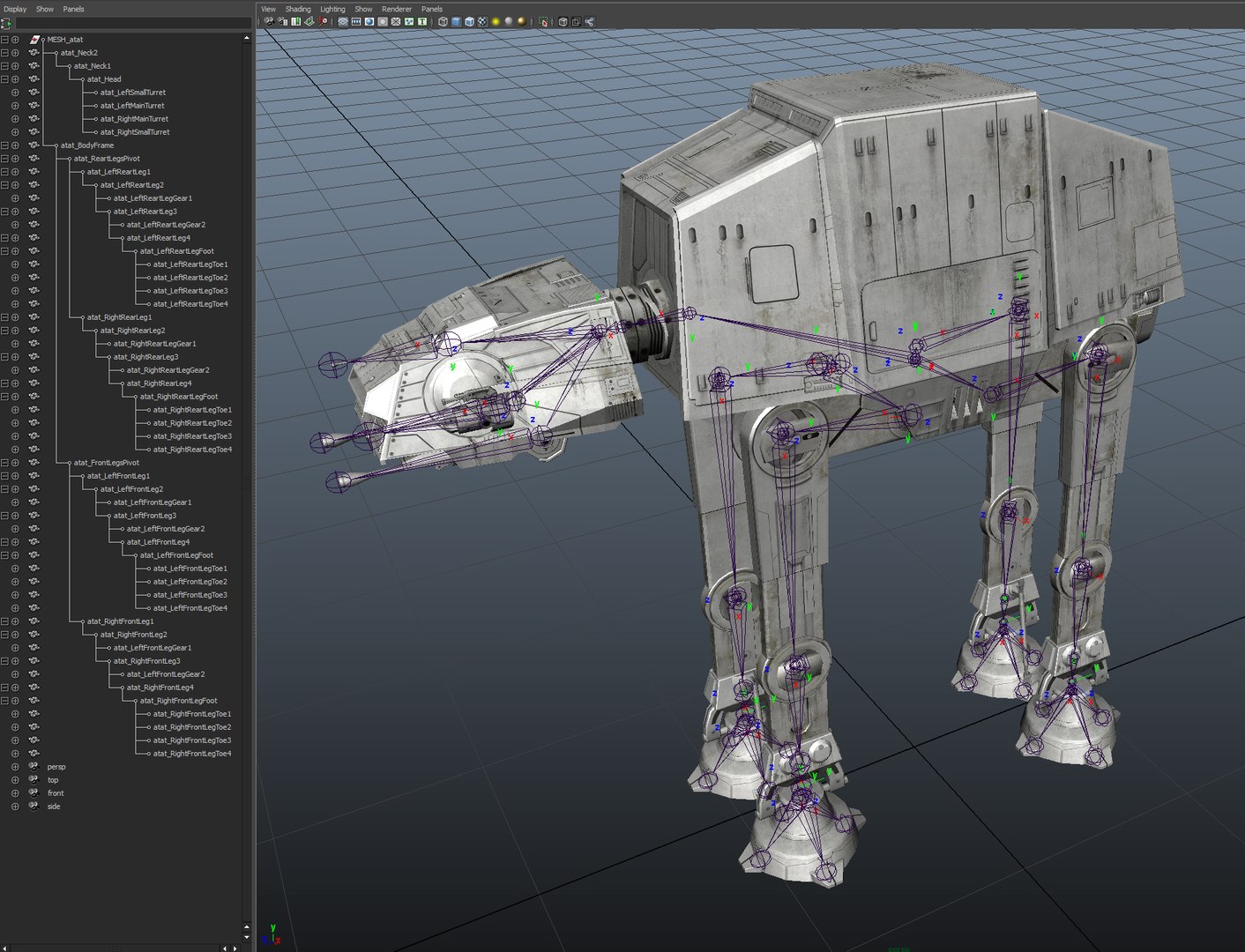Click the Outliner search text field

point(132,24)
